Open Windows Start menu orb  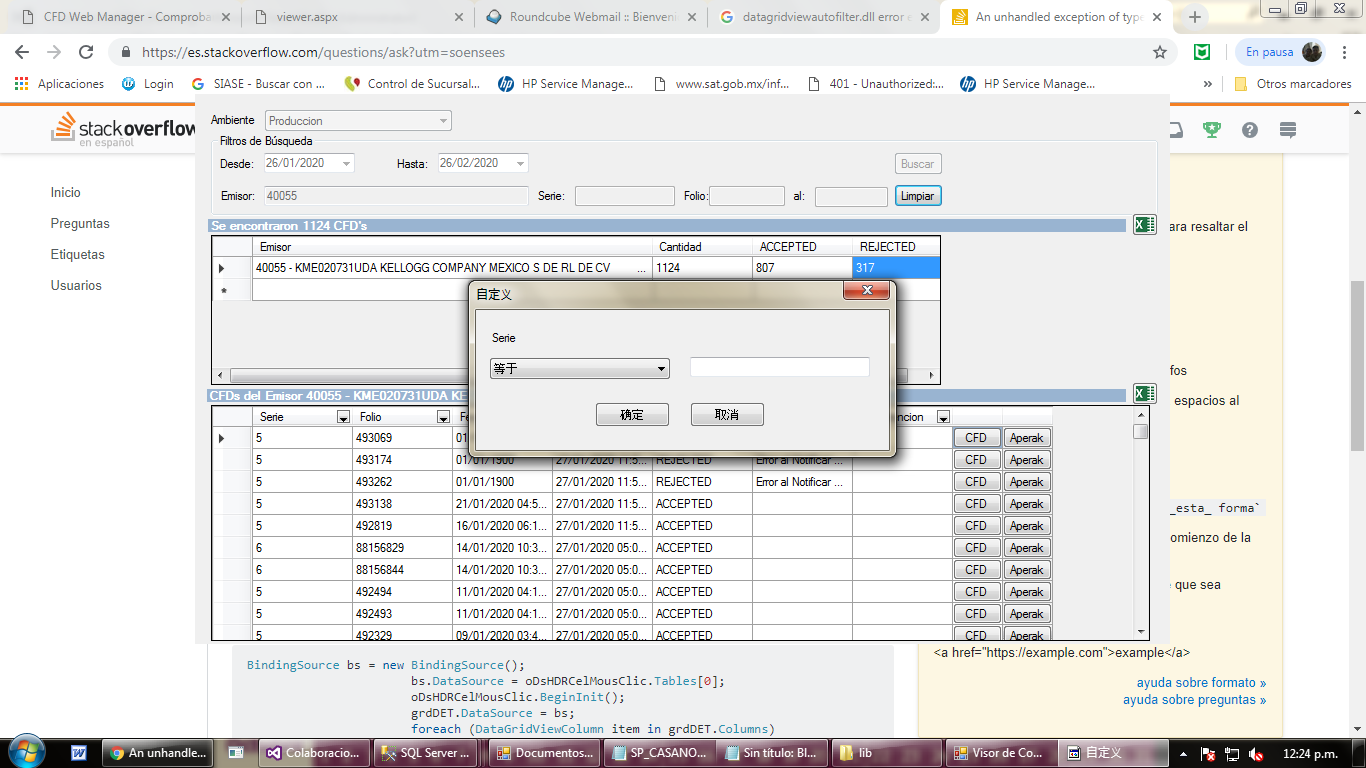tap(25, 752)
